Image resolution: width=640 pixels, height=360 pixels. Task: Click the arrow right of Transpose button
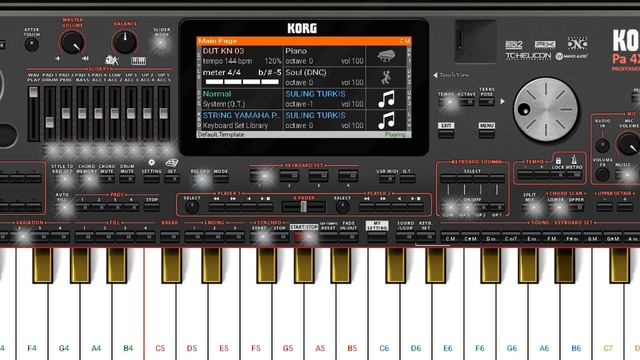click(502, 101)
